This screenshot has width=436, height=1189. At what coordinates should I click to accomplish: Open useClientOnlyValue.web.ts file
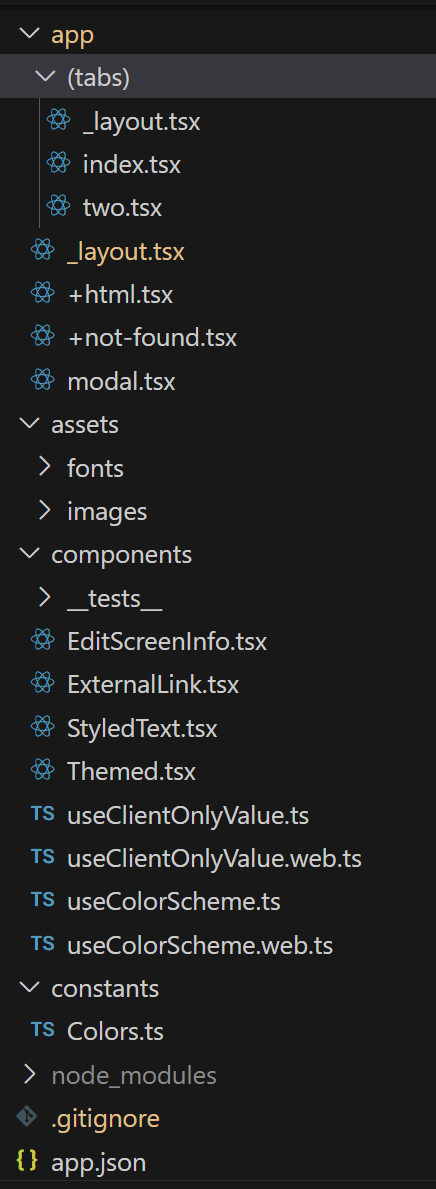coord(215,859)
